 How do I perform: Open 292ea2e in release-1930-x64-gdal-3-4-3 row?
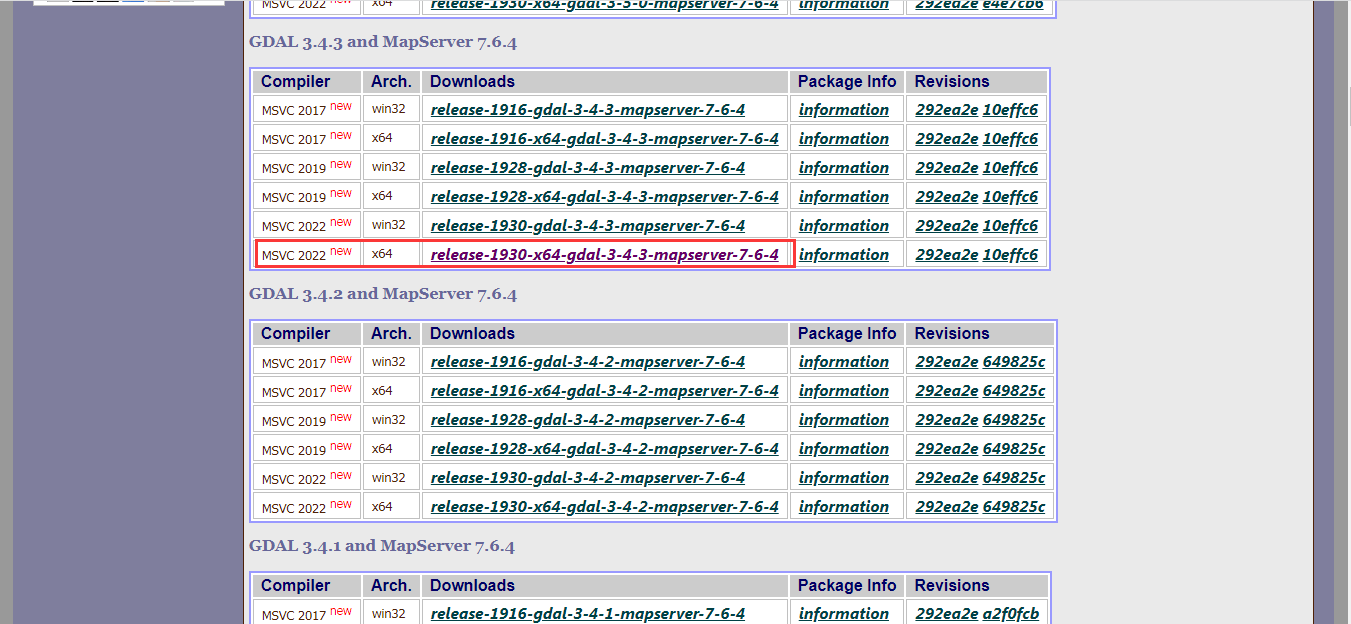point(947,255)
